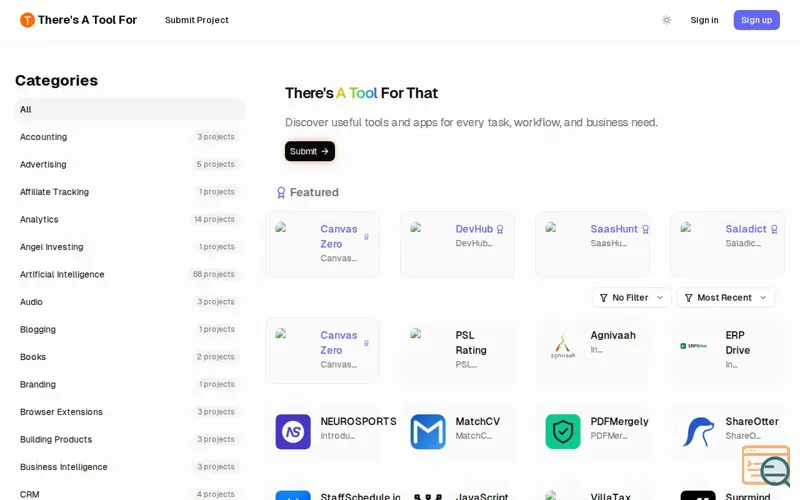The height and width of the screenshot is (500, 800).
Task: Select the Angel Investing category
Action: [x=130, y=247]
